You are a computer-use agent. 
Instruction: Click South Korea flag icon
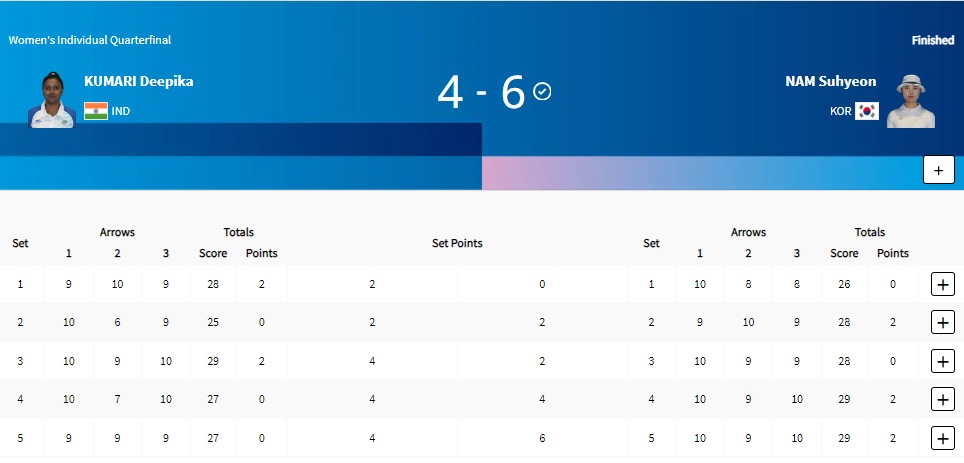click(866, 111)
